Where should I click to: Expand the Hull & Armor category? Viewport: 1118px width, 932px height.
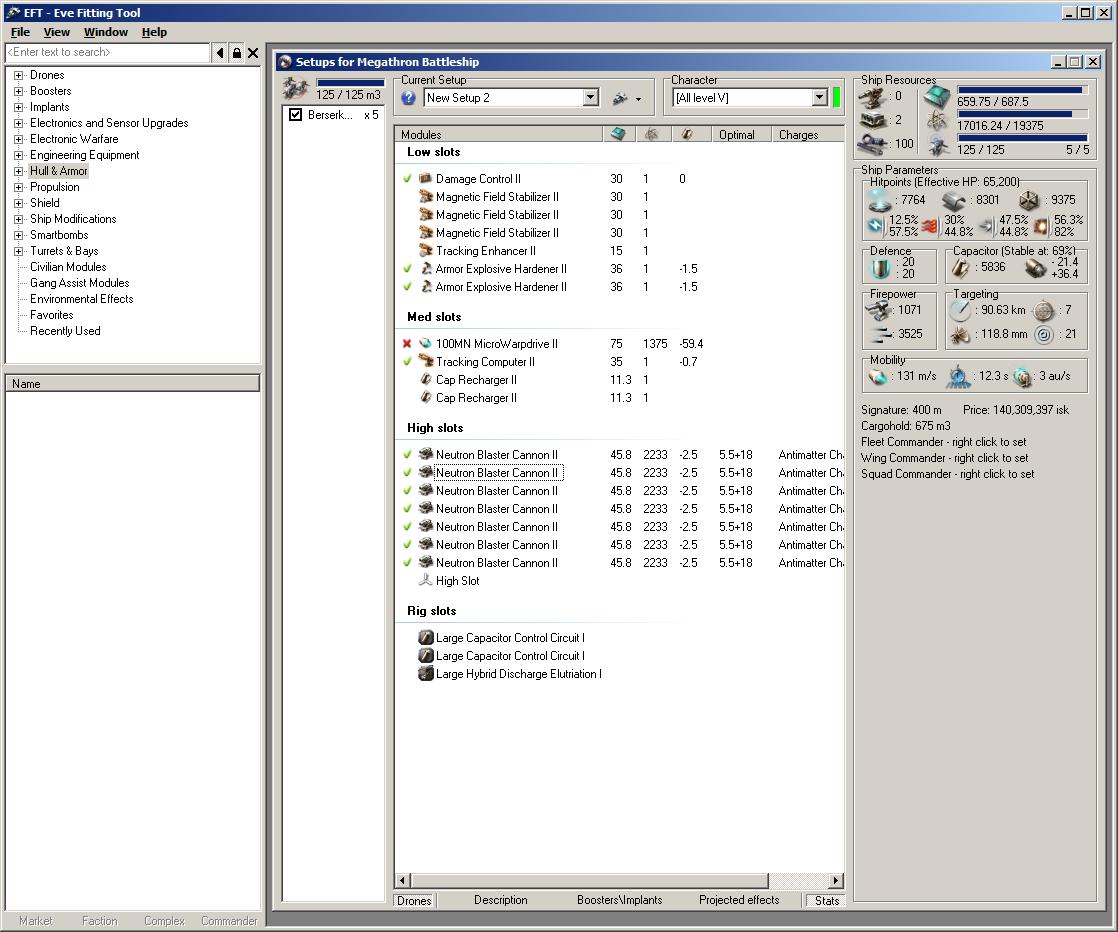(x=19, y=171)
